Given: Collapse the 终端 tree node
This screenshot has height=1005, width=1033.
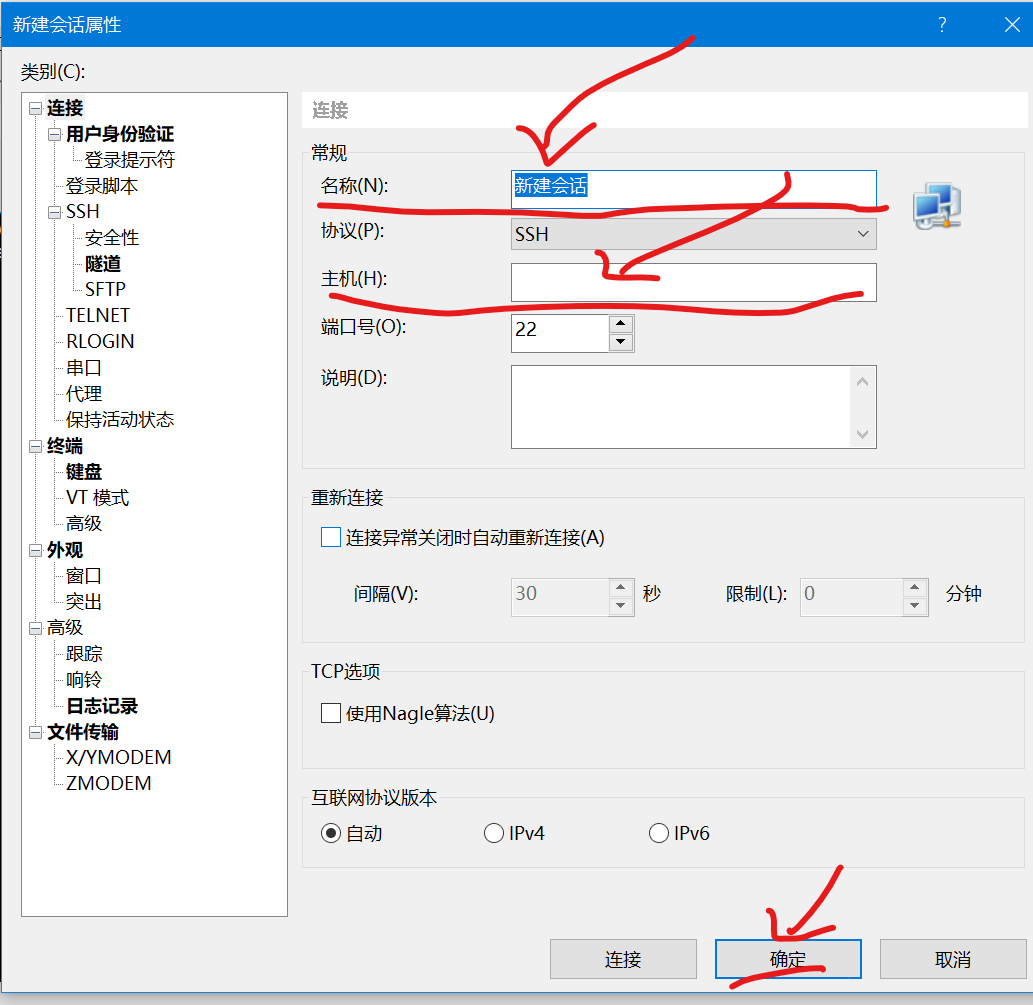Looking at the screenshot, I should [37, 446].
